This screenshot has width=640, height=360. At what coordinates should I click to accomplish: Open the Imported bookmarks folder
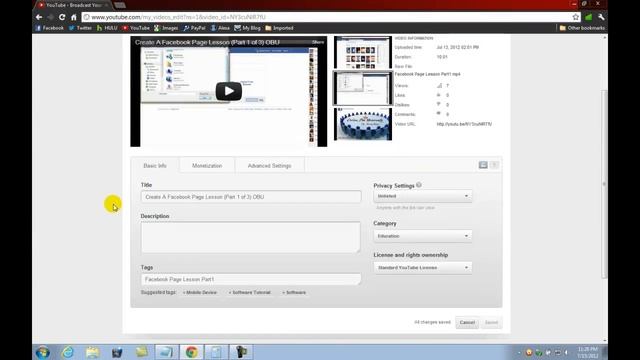[x=279, y=28]
